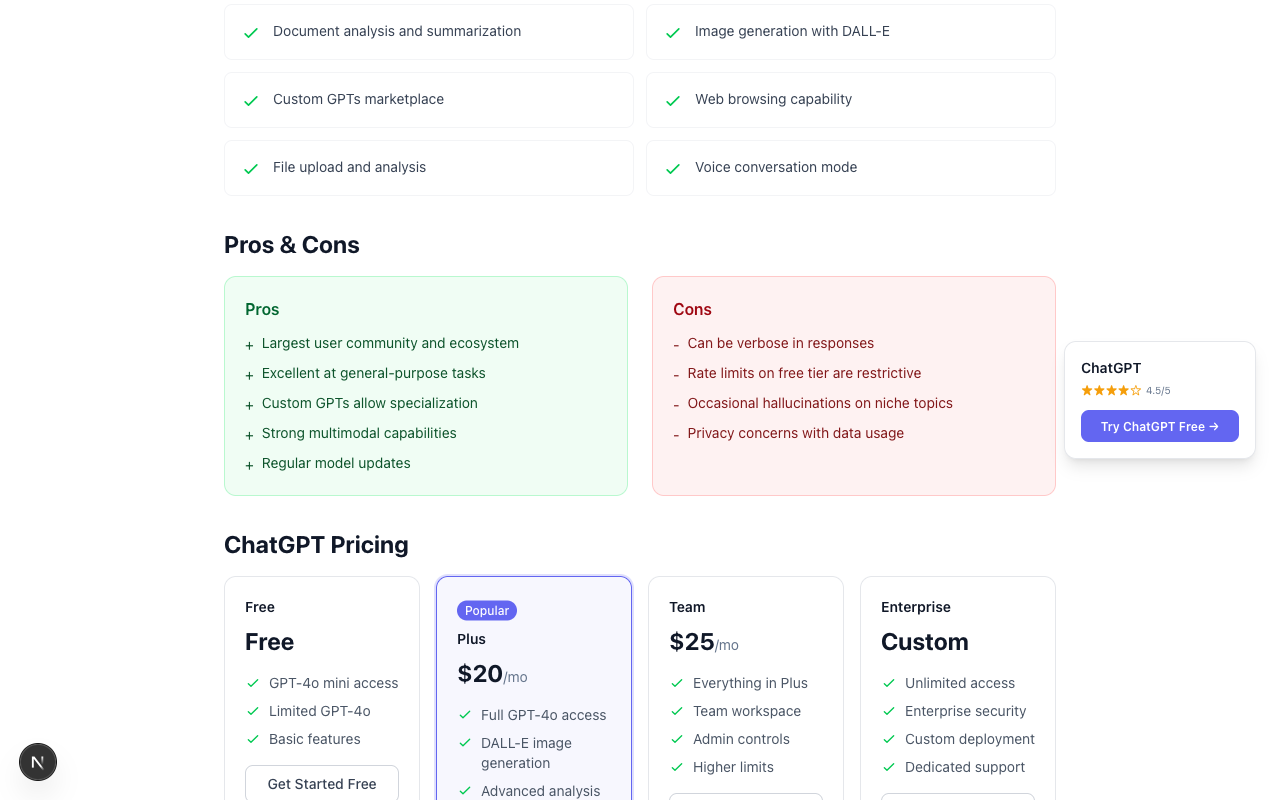This screenshot has height=800, width=1280.
Task: Click the "Try ChatGPT Free" button
Action: point(1159,426)
